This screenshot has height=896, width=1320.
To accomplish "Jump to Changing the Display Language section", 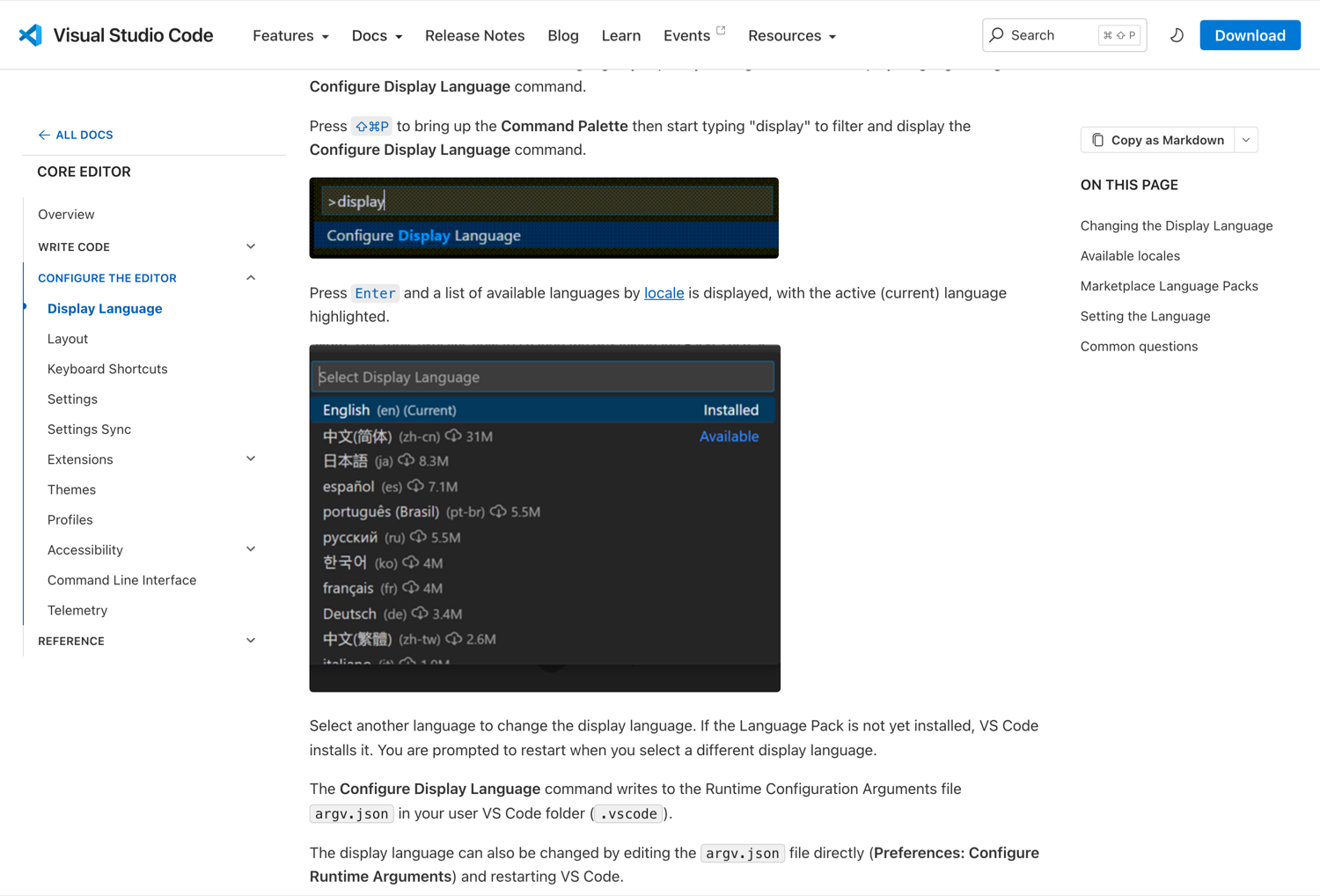I will [1177, 225].
